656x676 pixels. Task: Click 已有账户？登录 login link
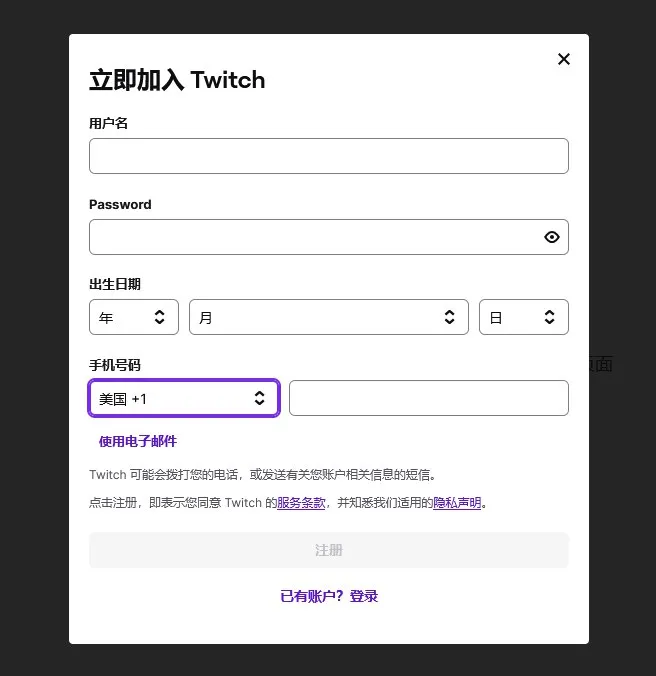329,596
